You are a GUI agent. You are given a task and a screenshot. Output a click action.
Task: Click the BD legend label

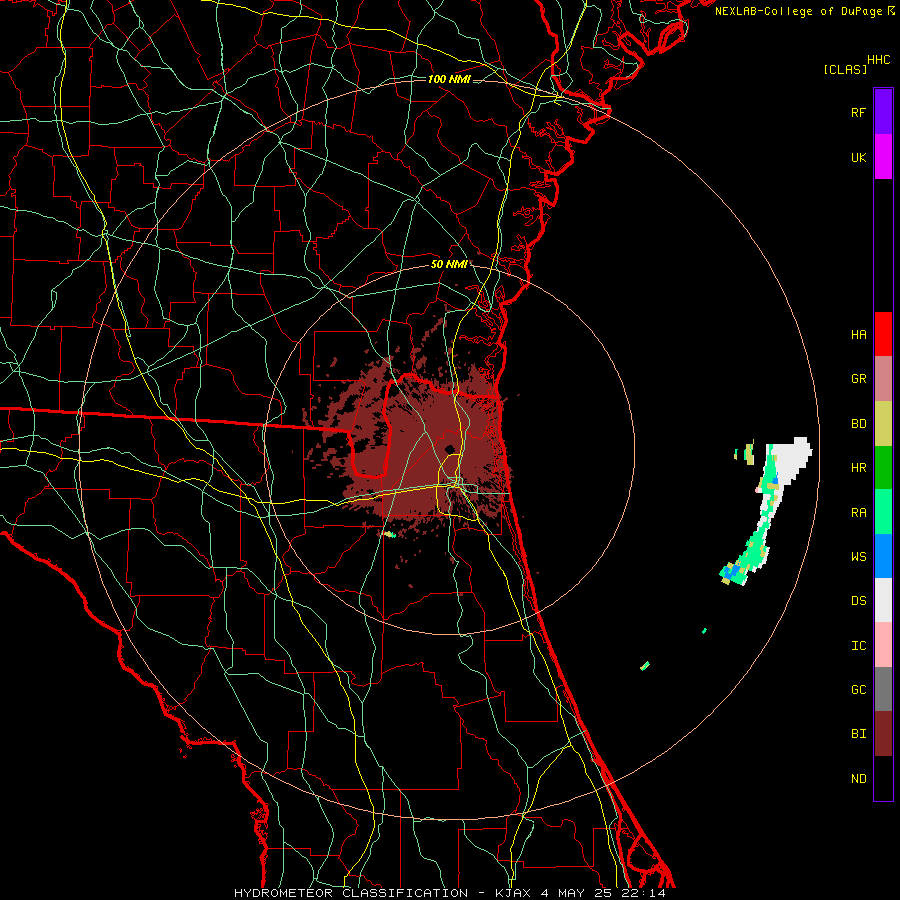(x=858, y=424)
